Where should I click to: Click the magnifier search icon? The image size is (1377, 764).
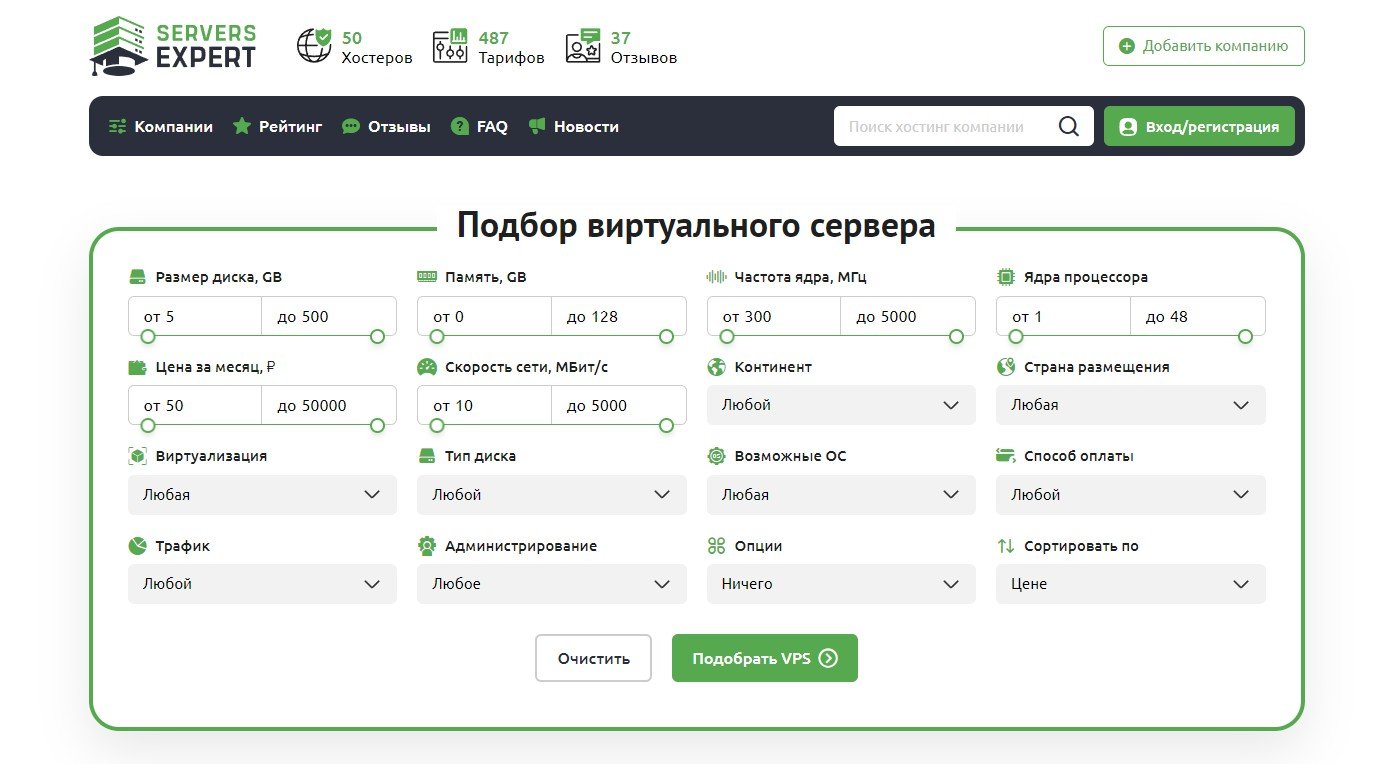pos(1069,127)
